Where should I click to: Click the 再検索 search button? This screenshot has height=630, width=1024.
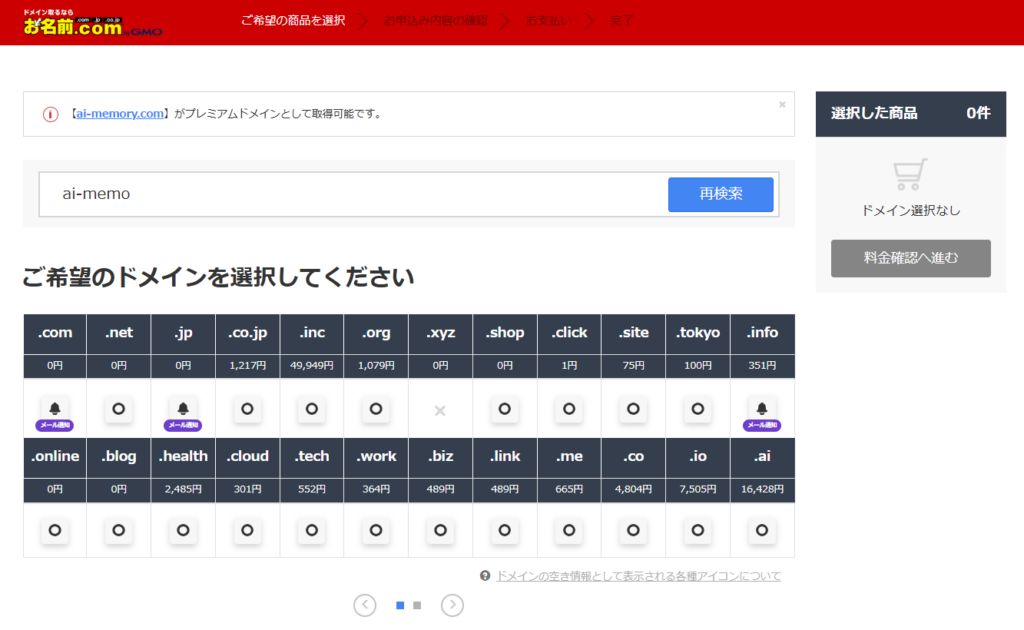(x=720, y=194)
